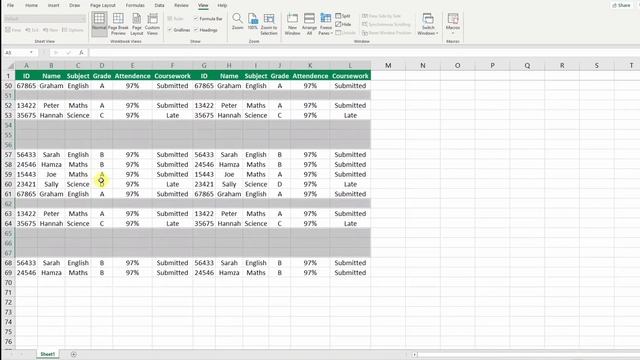Select column M header

tap(388, 65)
